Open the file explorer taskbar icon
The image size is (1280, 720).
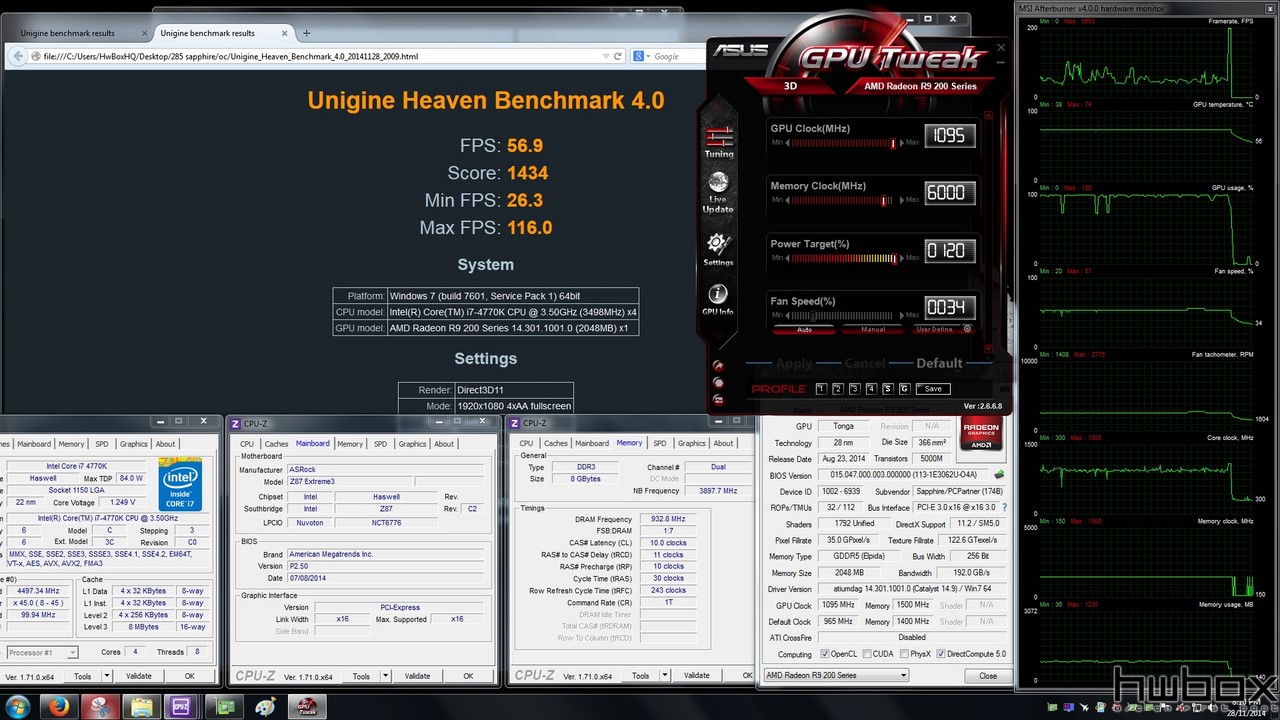click(x=141, y=706)
